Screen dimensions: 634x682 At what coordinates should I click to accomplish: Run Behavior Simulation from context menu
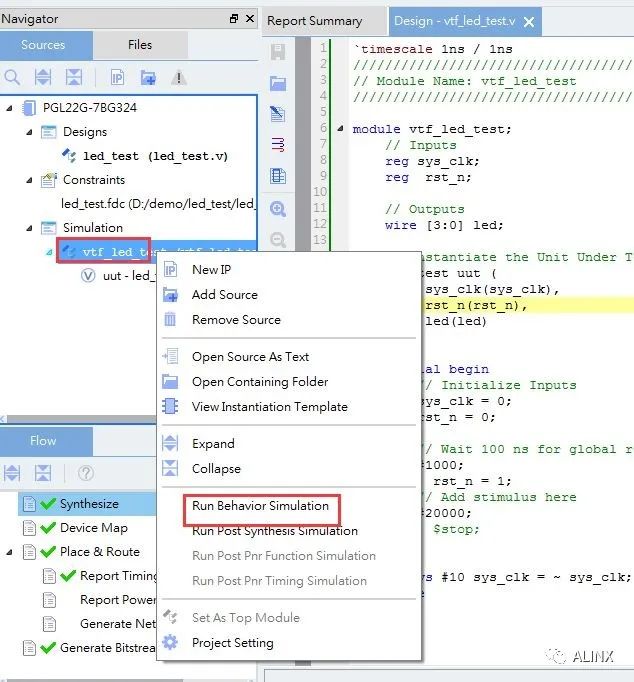(x=289, y=506)
